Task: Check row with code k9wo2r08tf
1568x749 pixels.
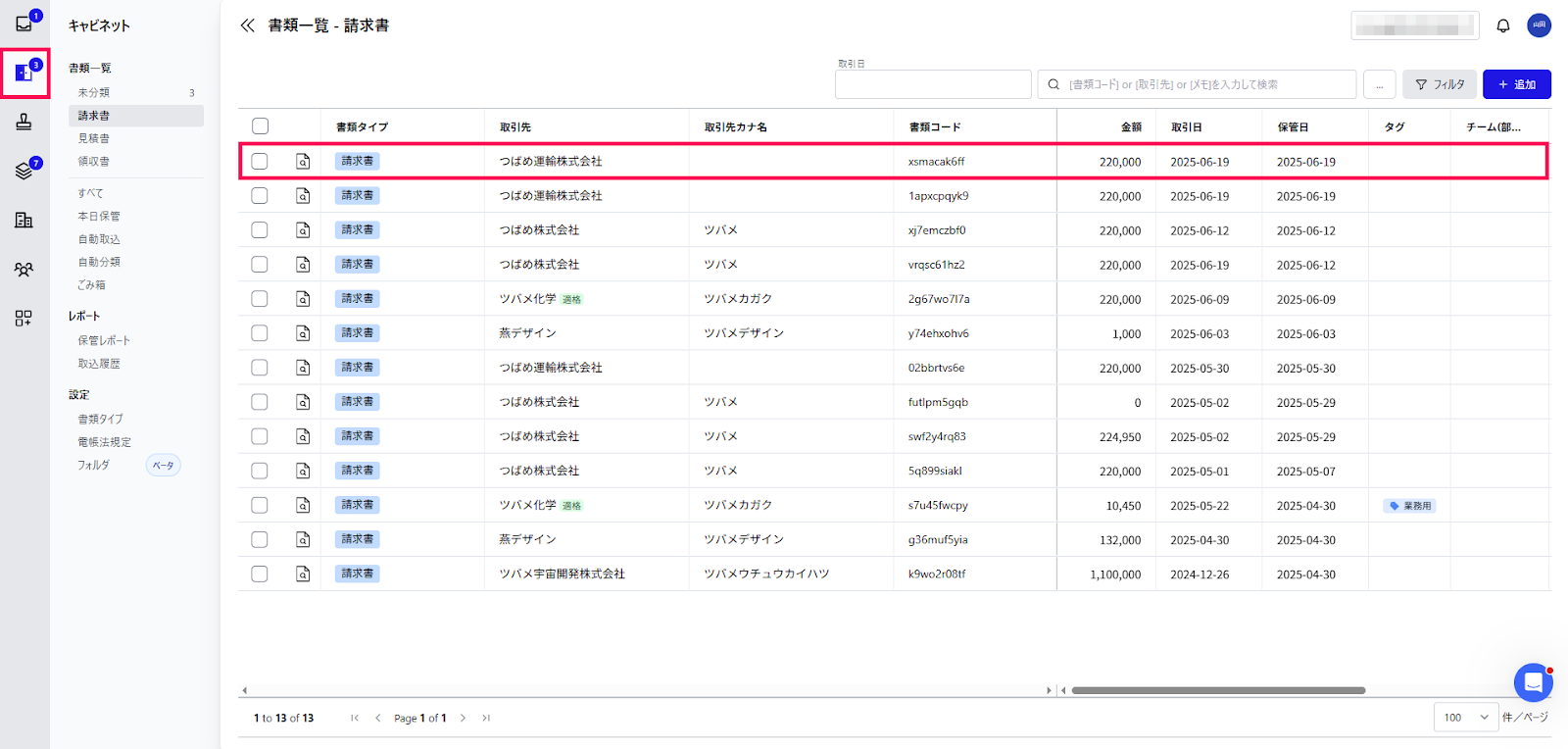Action: (260, 574)
